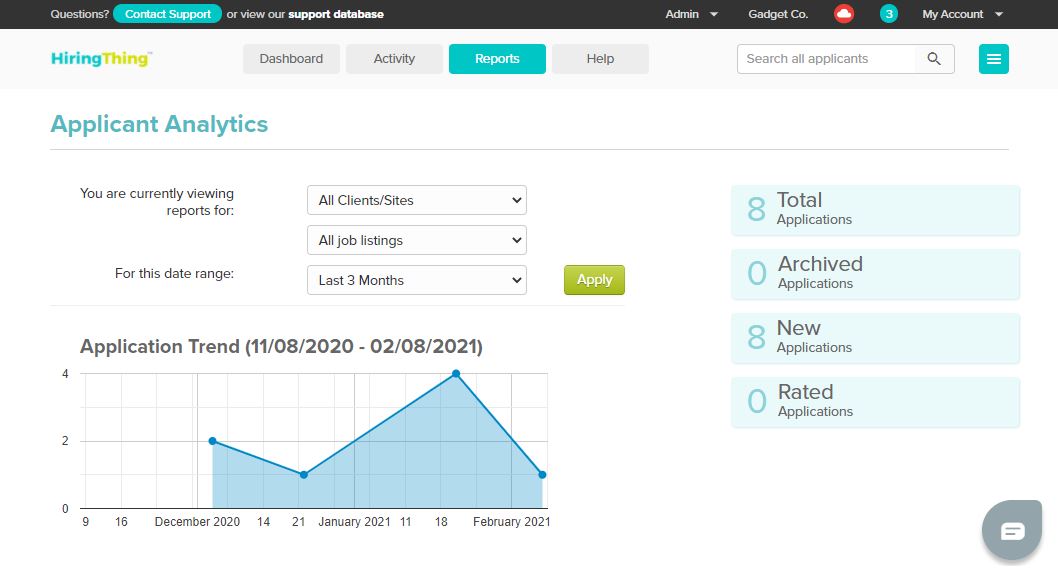This screenshot has width=1058, height=574.
Task: Expand the Admin dropdown menu
Action: click(692, 14)
